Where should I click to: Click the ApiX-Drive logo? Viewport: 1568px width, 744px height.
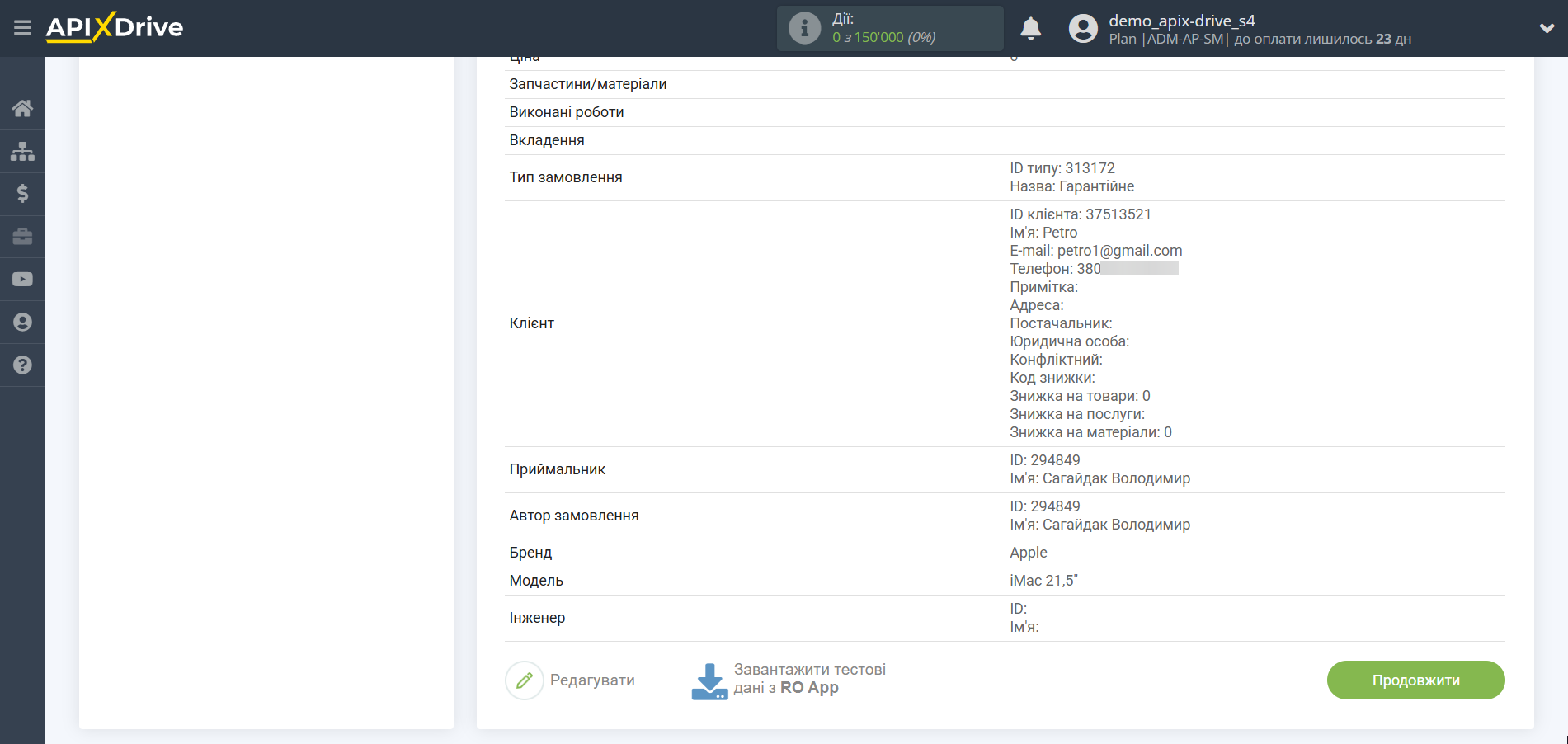coord(115,28)
